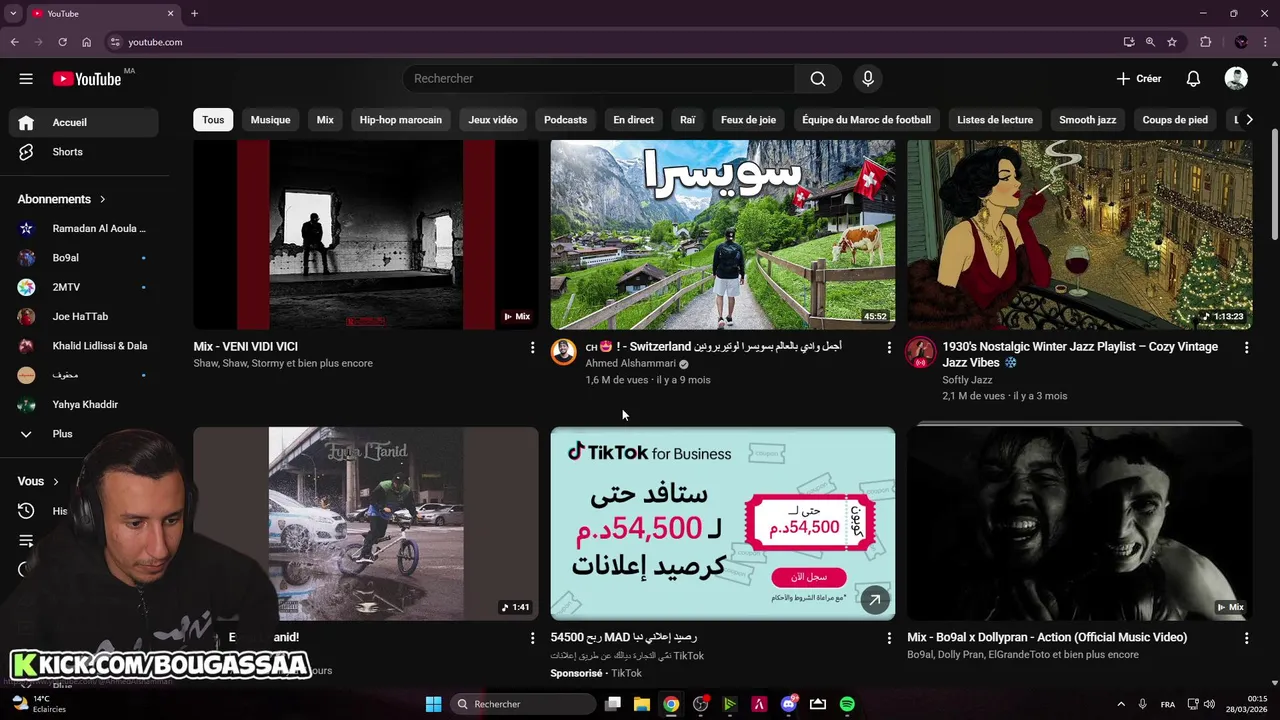Open the 1930's Winter Jazz playlist thumbnail
This screenshot has height=720, width=1280.
tap(1079, 234)
